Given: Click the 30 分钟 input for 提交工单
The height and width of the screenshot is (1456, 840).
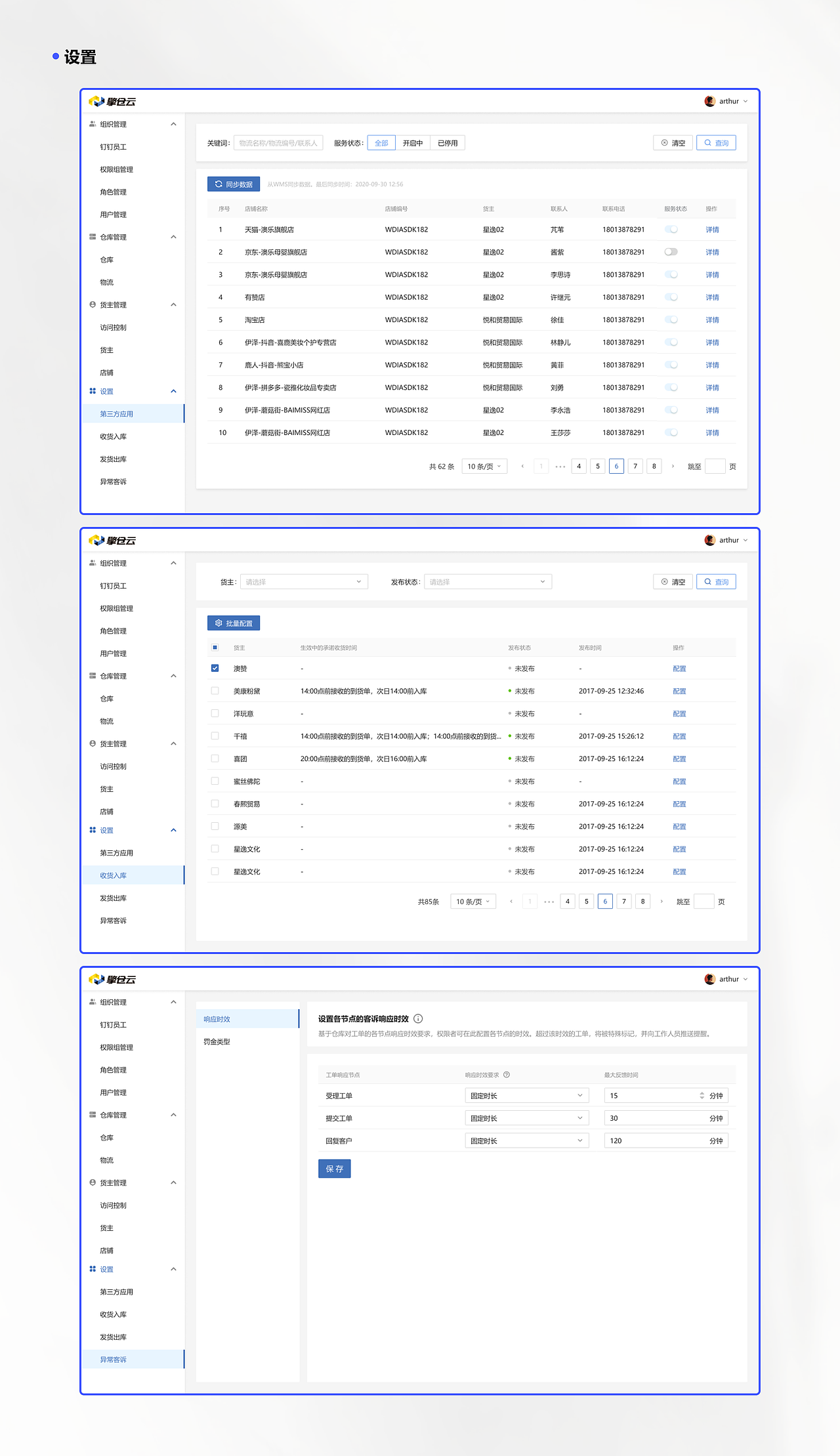Looking at the screenshot, I should (666, 1118).
